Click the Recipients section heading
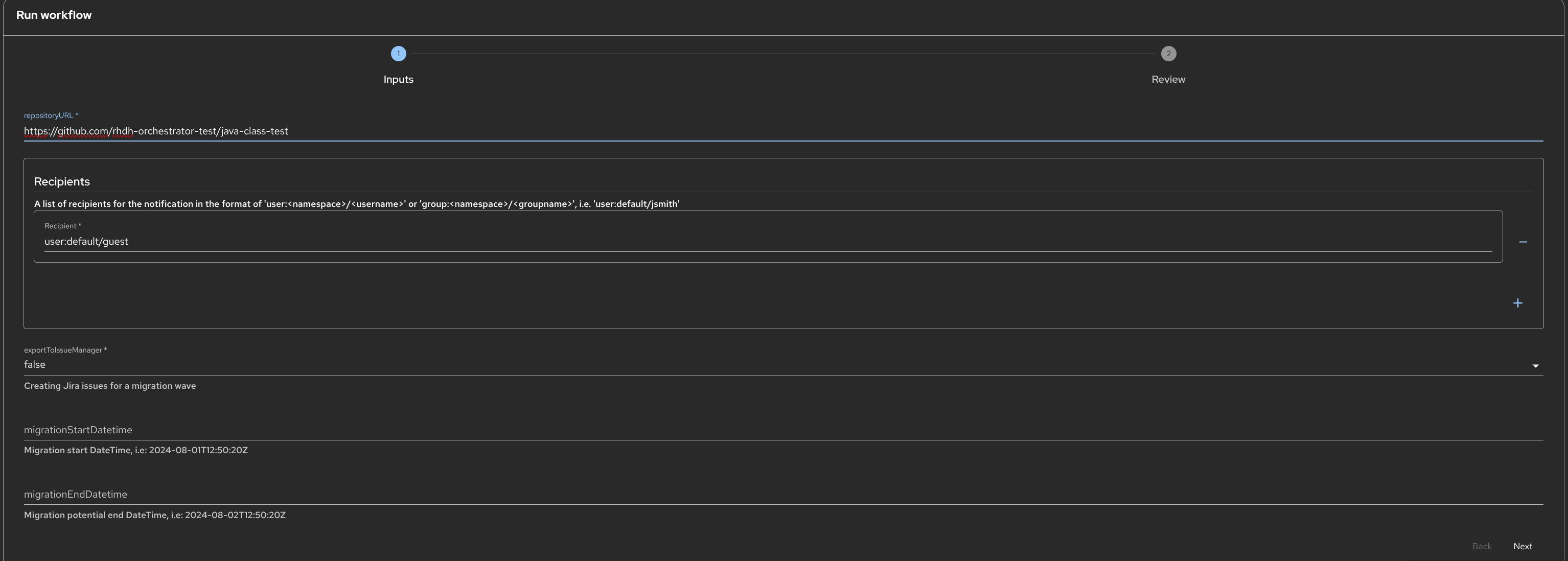Screen dimensions: 1568x561 (62, 181)
